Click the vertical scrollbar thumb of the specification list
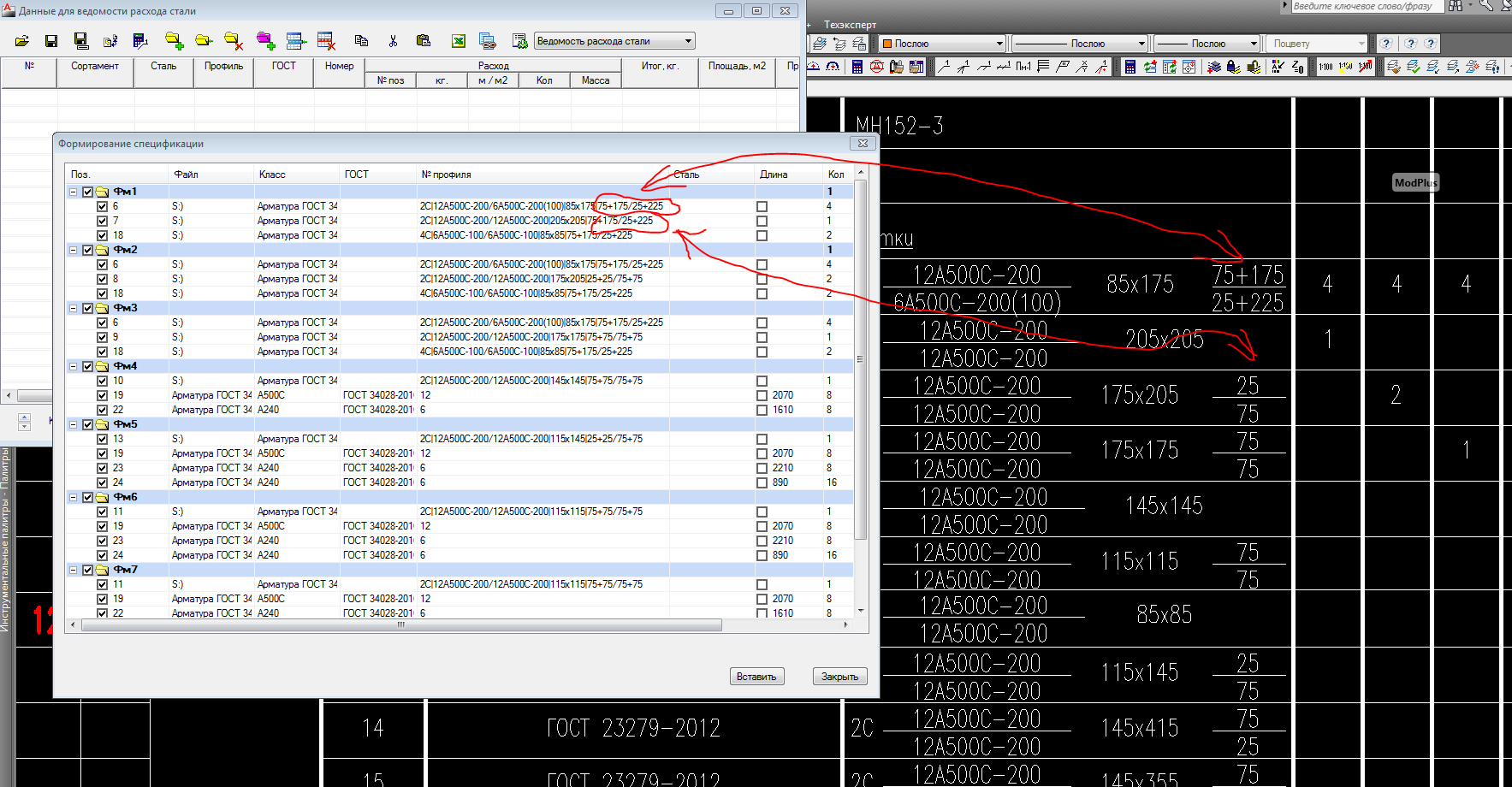The image size is (1512, 787). coord(861,359)
